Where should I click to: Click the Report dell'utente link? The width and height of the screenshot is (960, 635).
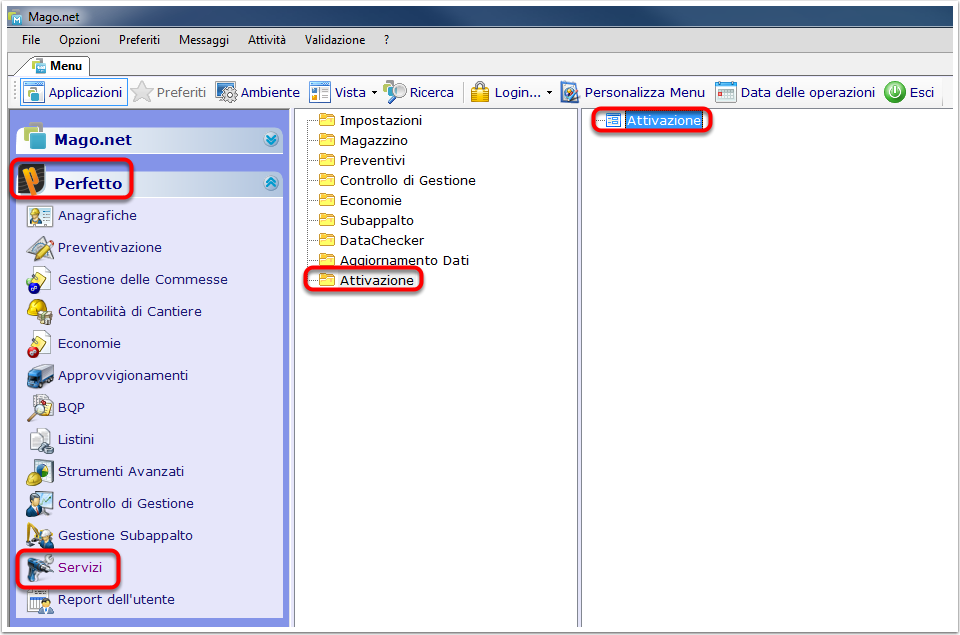116,599
